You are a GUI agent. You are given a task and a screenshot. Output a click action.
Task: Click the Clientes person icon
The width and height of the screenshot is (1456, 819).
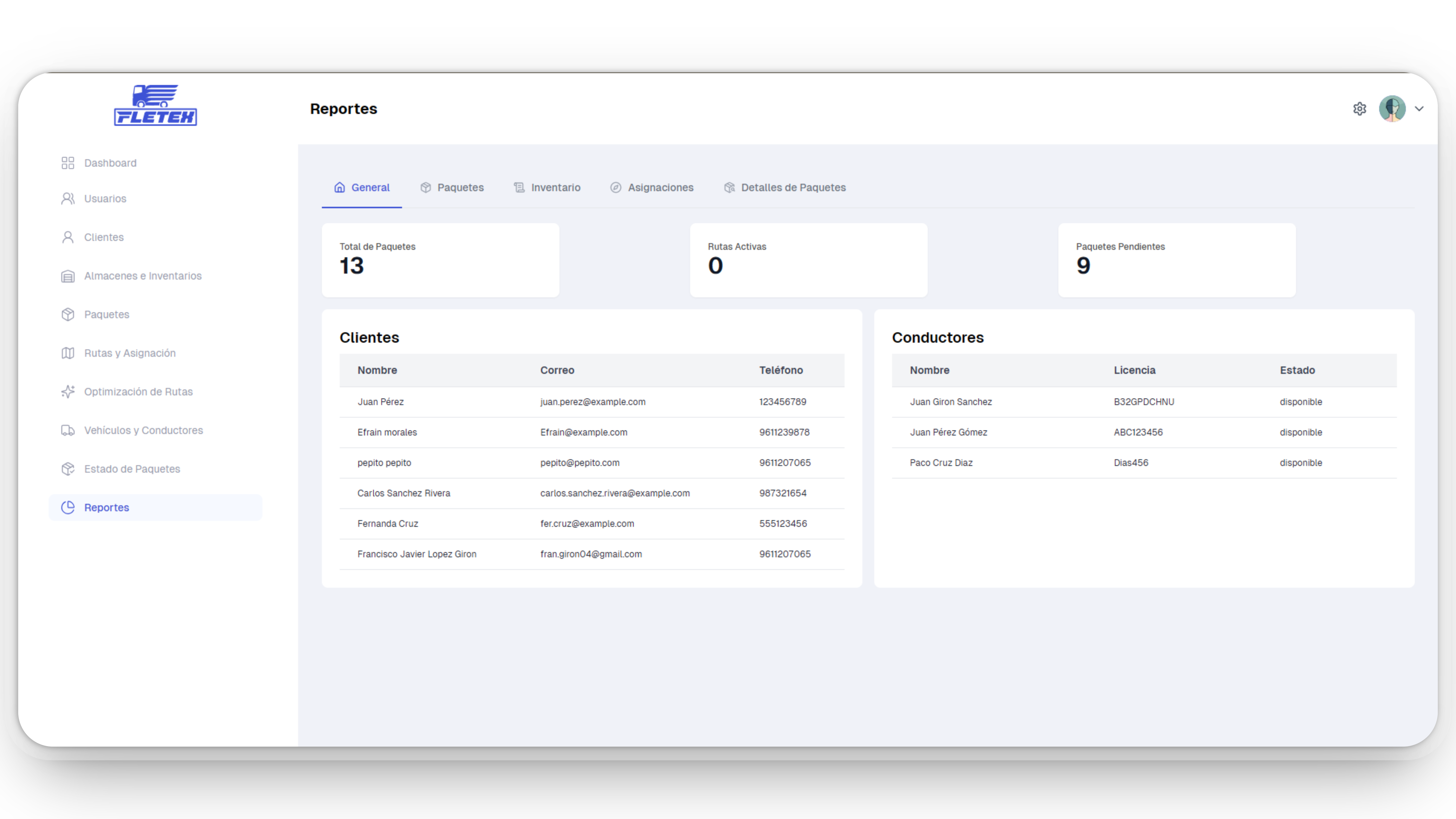(68, 237)
